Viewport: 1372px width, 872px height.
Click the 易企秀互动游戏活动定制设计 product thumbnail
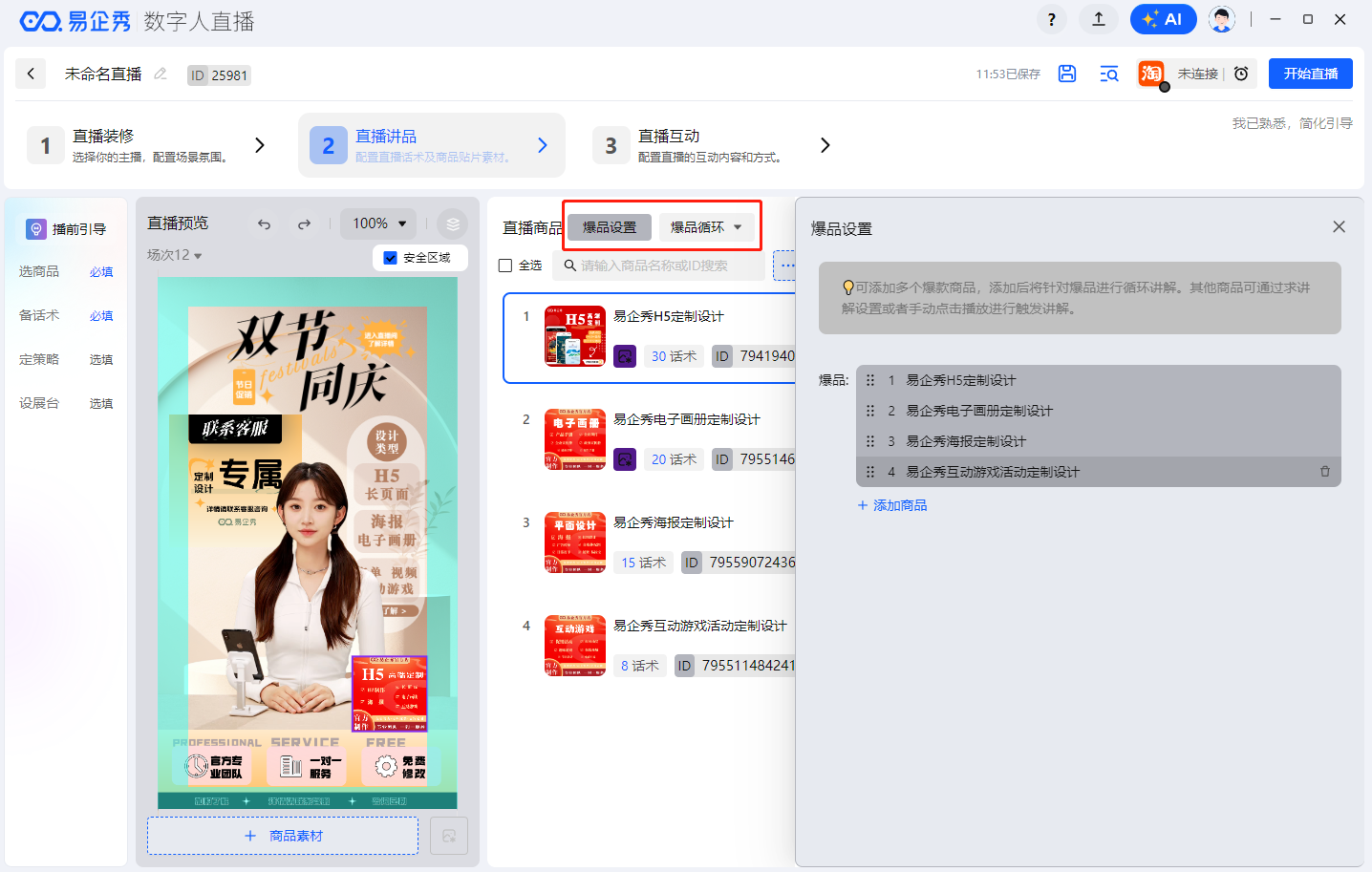(575, 646)
